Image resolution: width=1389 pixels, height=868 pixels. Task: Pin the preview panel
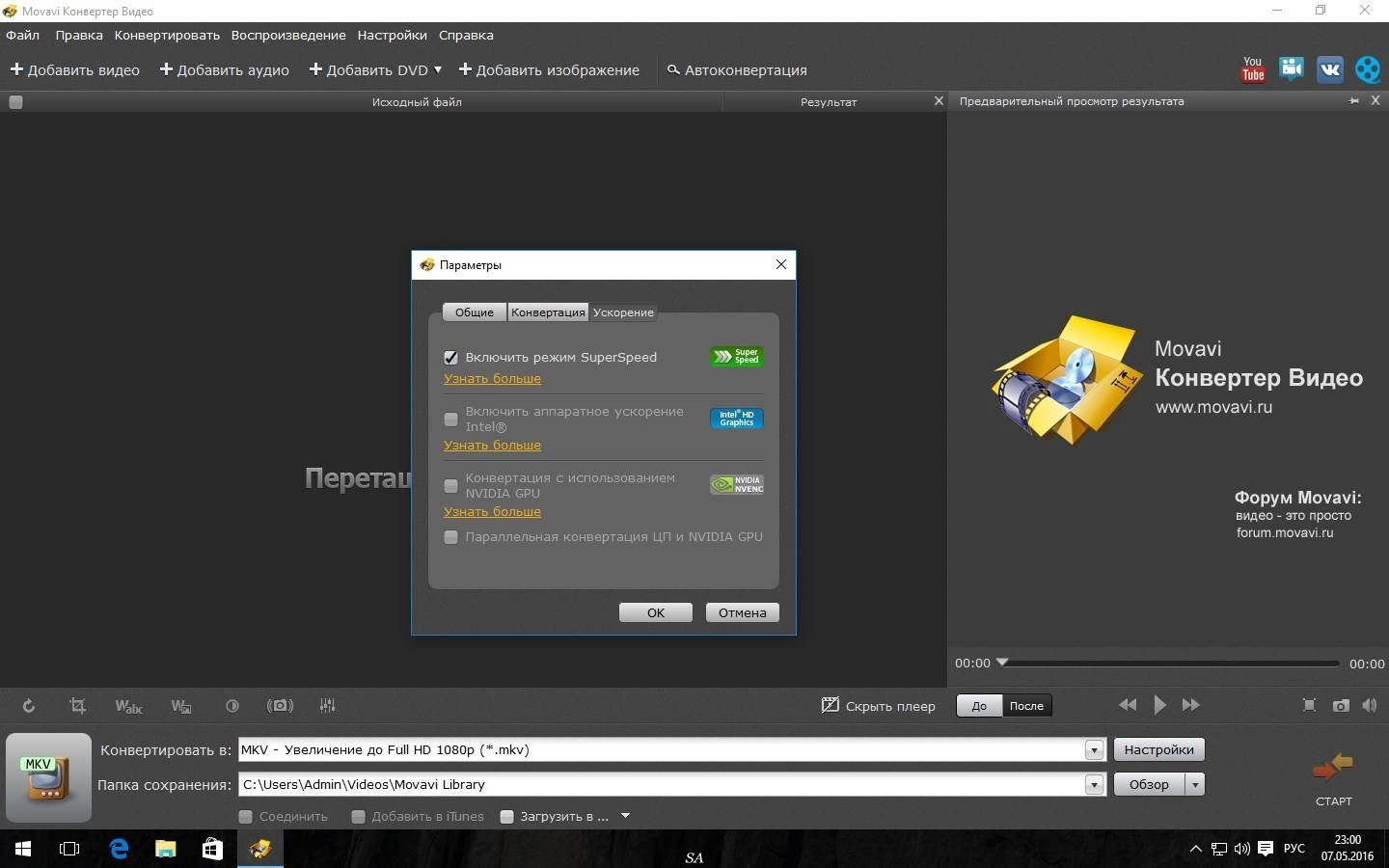tap(1354, 101)
